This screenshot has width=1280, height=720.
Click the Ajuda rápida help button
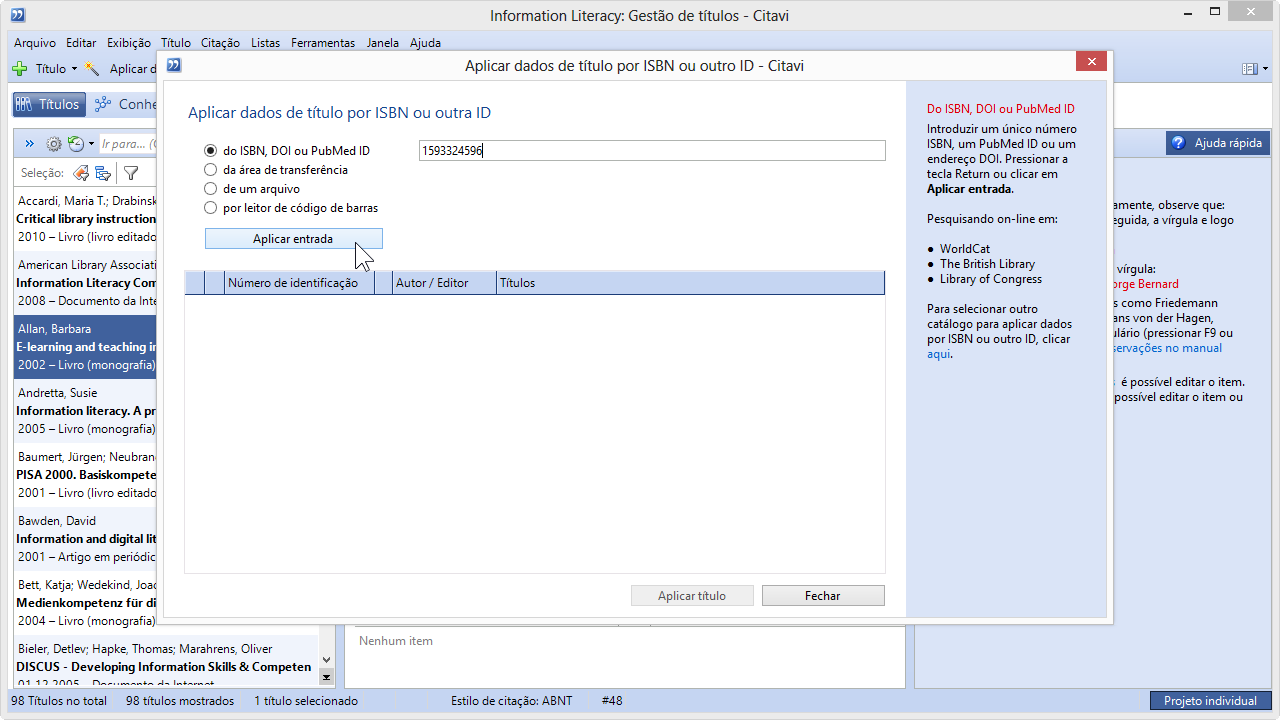click(1217, 143)
